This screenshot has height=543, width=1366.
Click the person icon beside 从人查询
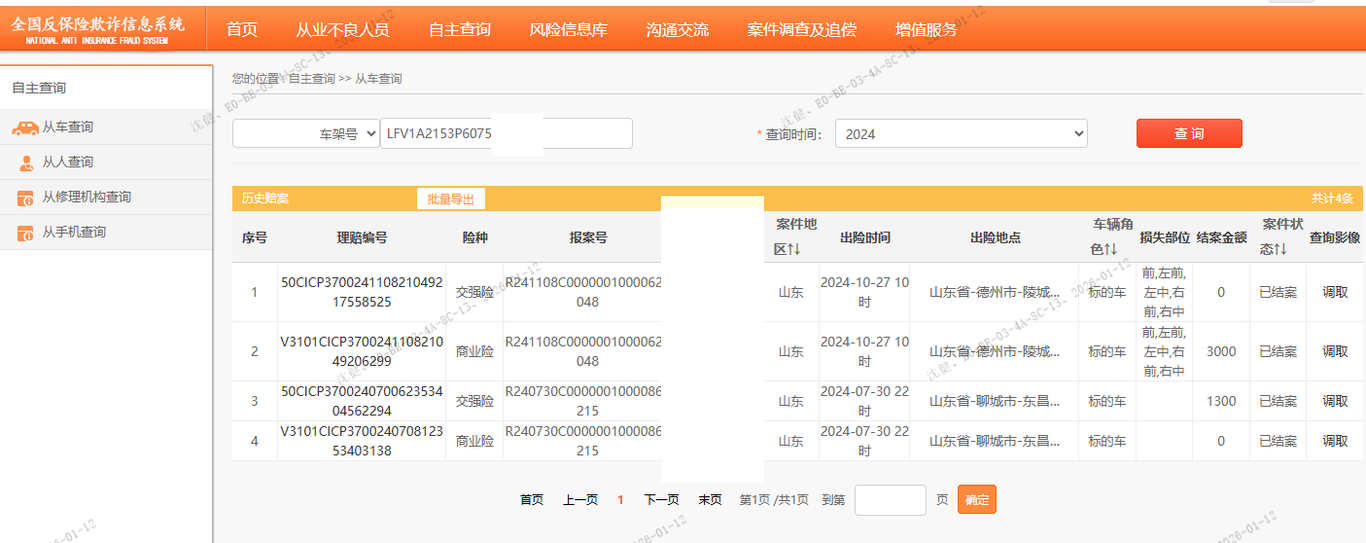[x=26, y=162]
